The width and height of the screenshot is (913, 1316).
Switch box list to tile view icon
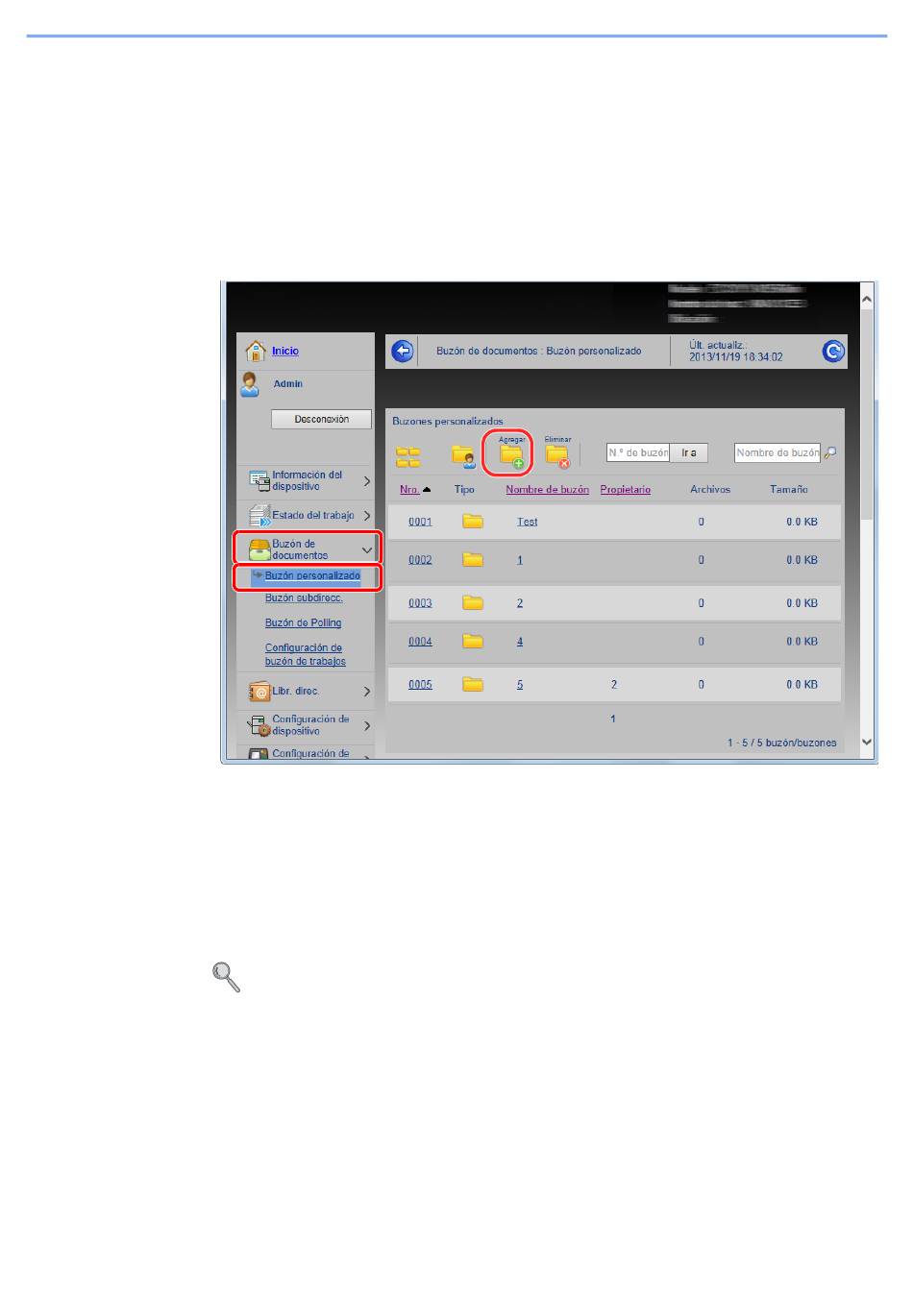pos(408,457)
